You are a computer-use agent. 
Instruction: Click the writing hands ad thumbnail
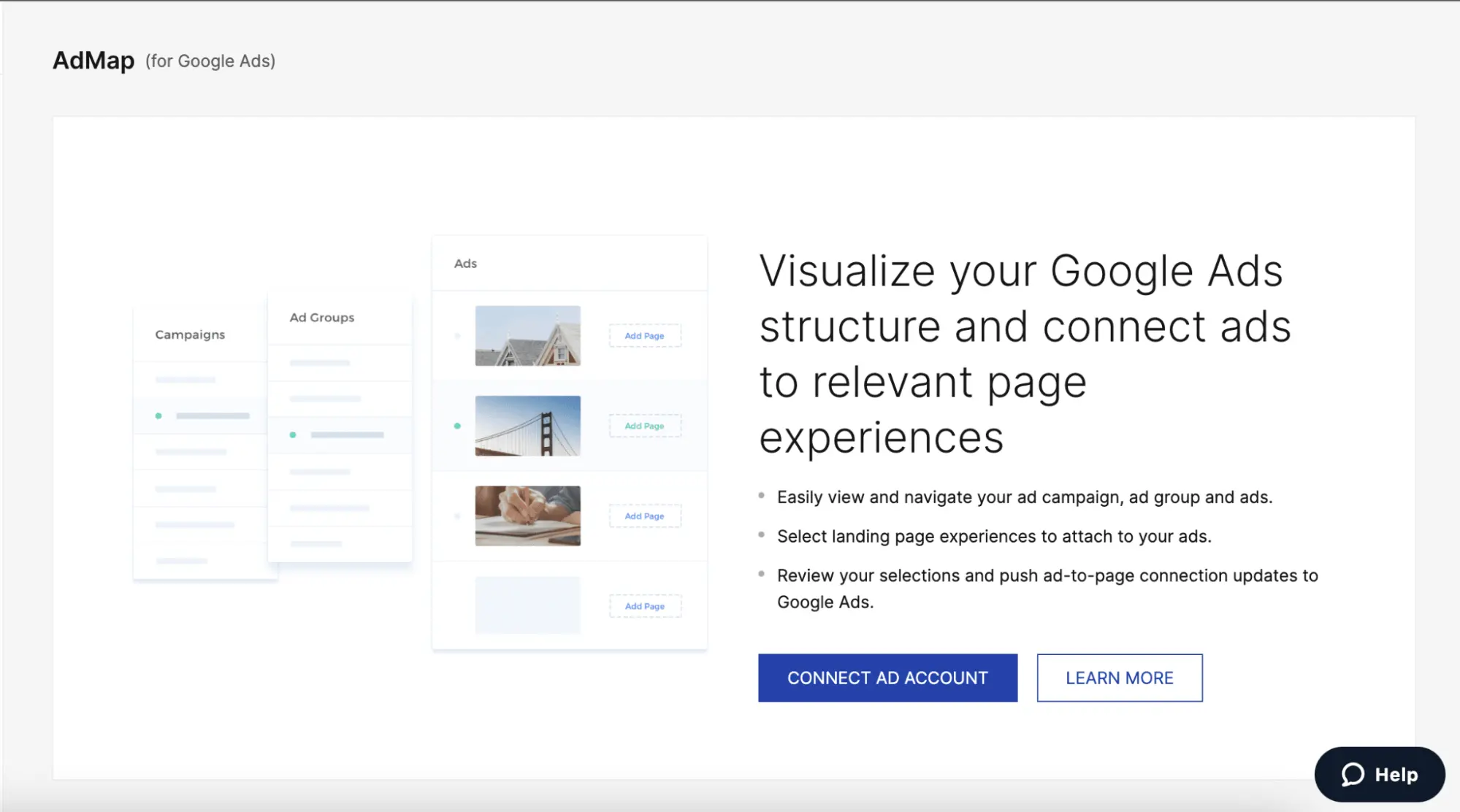point(527,516)
